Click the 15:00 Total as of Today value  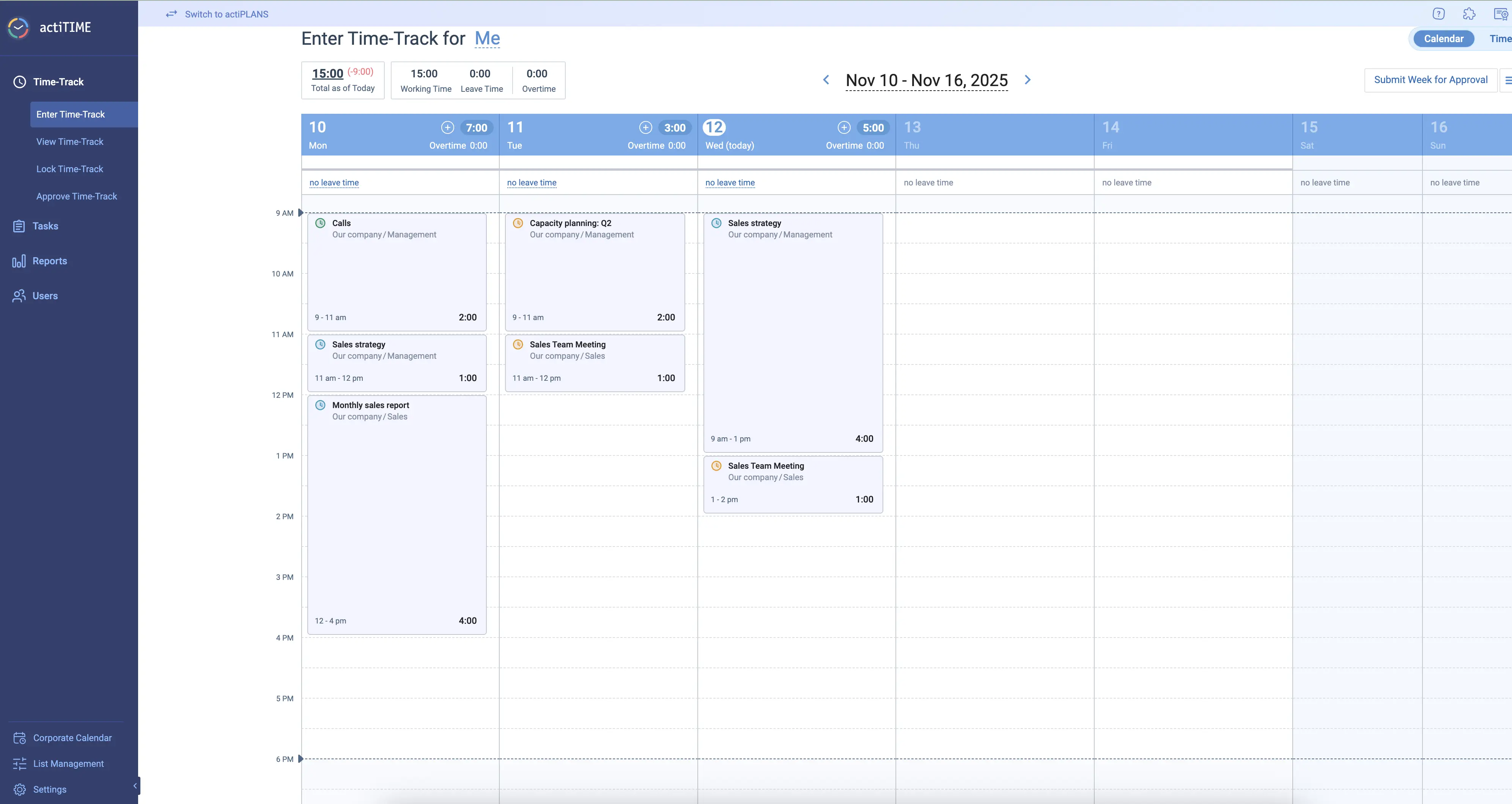327,73
